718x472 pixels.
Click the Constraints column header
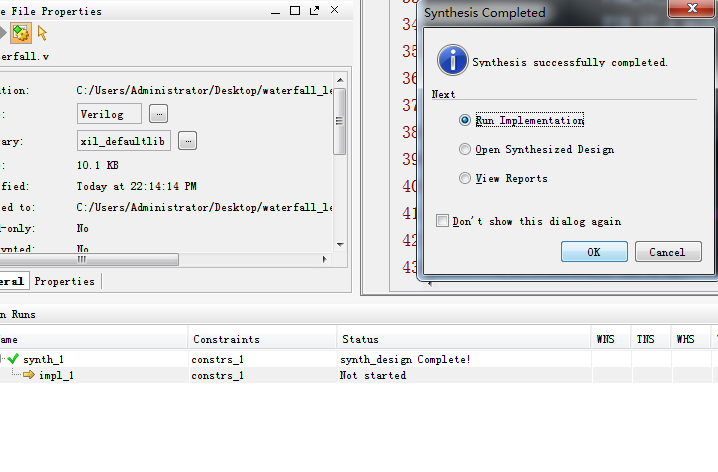coord(262,339)
